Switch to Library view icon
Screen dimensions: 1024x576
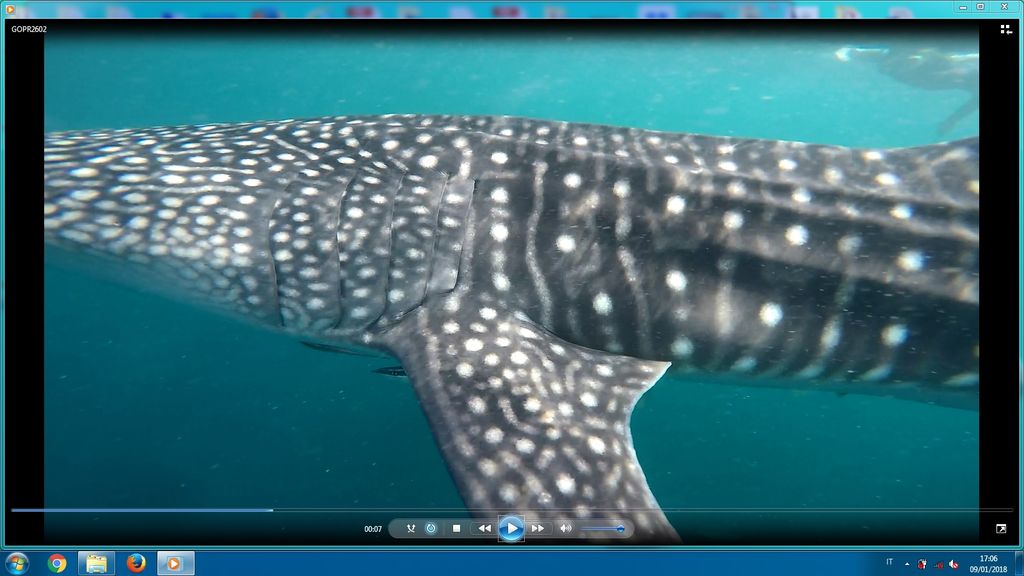[x=1005, y=30]
